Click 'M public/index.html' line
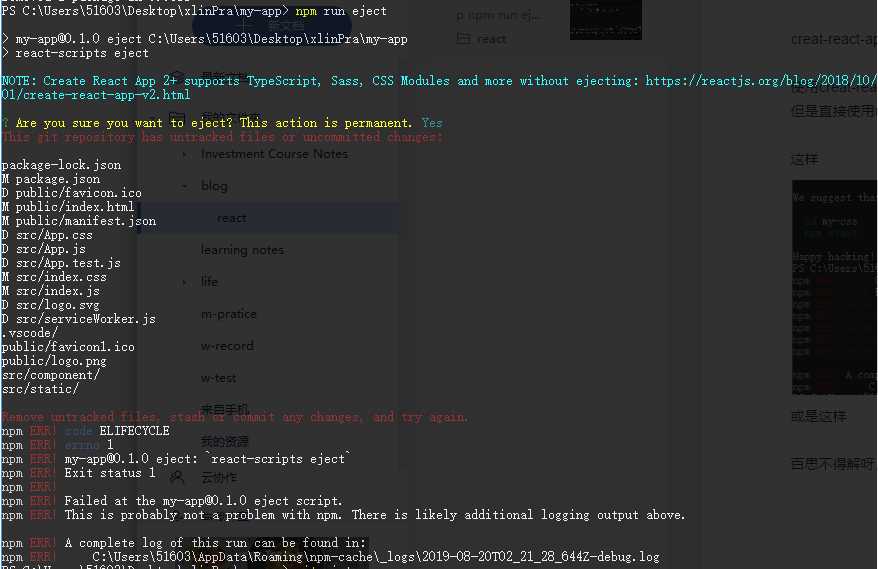Image resolution: width=878 pixels, height=569 pixels. (x=68, y=207)
